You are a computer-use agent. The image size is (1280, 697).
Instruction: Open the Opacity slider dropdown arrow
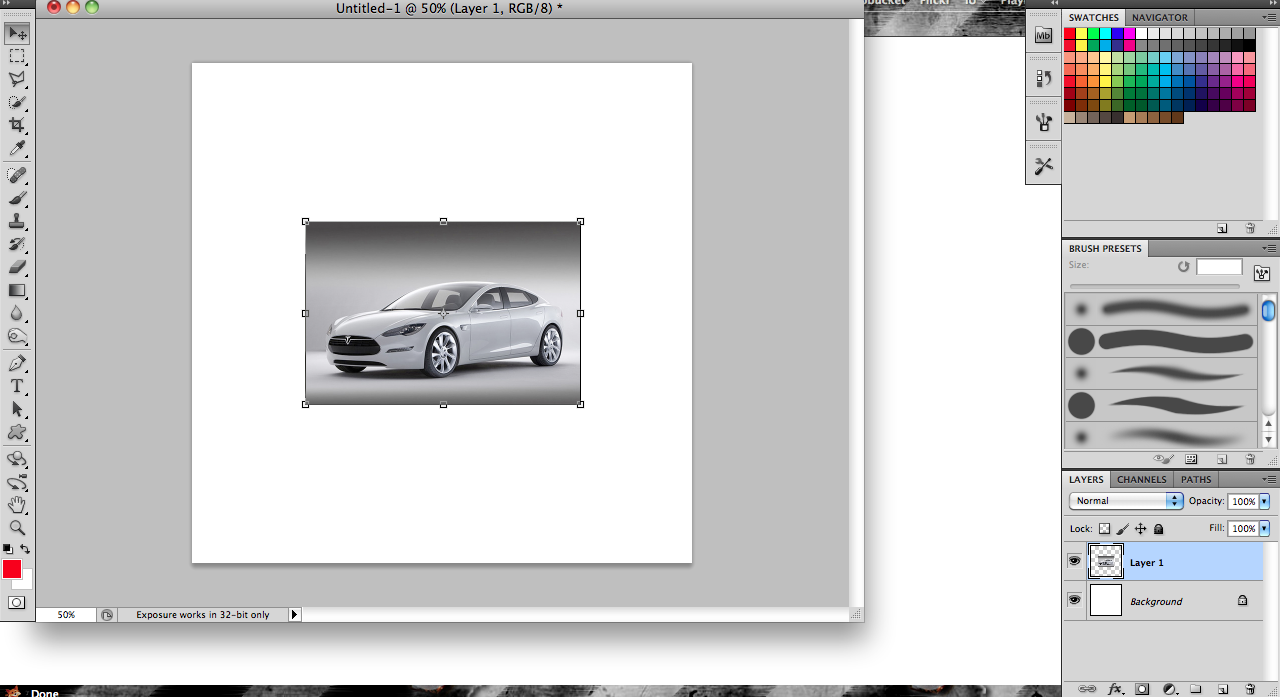point(1264,501)
